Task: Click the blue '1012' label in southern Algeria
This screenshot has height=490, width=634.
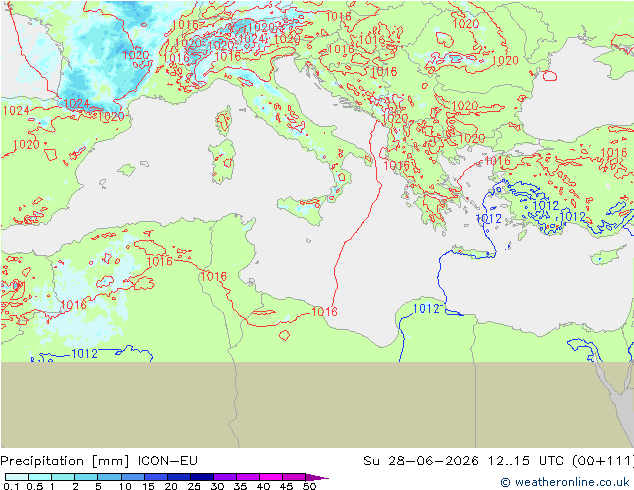Action: tap(85, 354)
